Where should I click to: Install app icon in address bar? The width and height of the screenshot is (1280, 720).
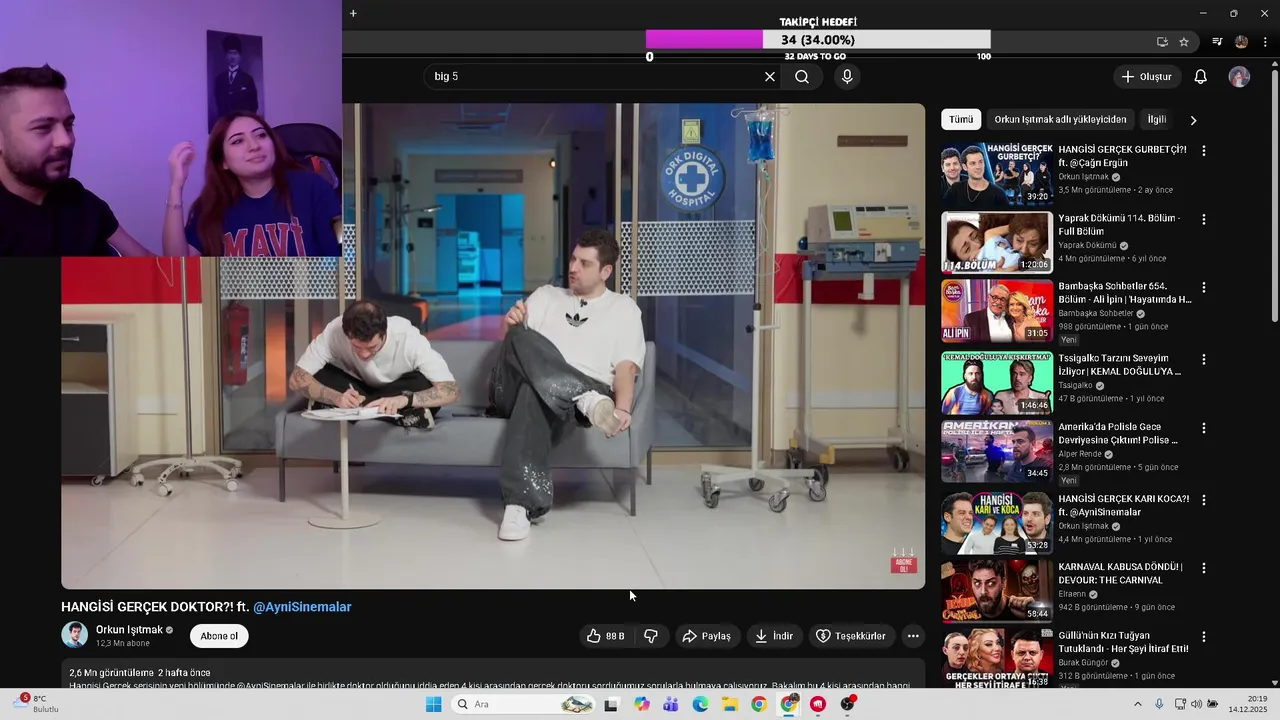pyautogui.click(x=1162, y=42)
